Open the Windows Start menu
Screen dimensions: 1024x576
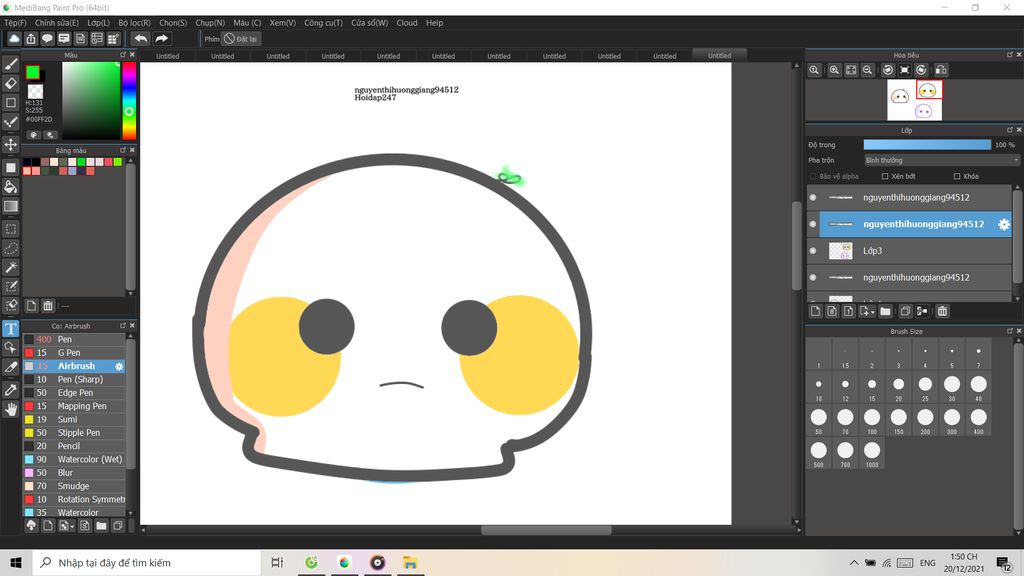(16, 562)
